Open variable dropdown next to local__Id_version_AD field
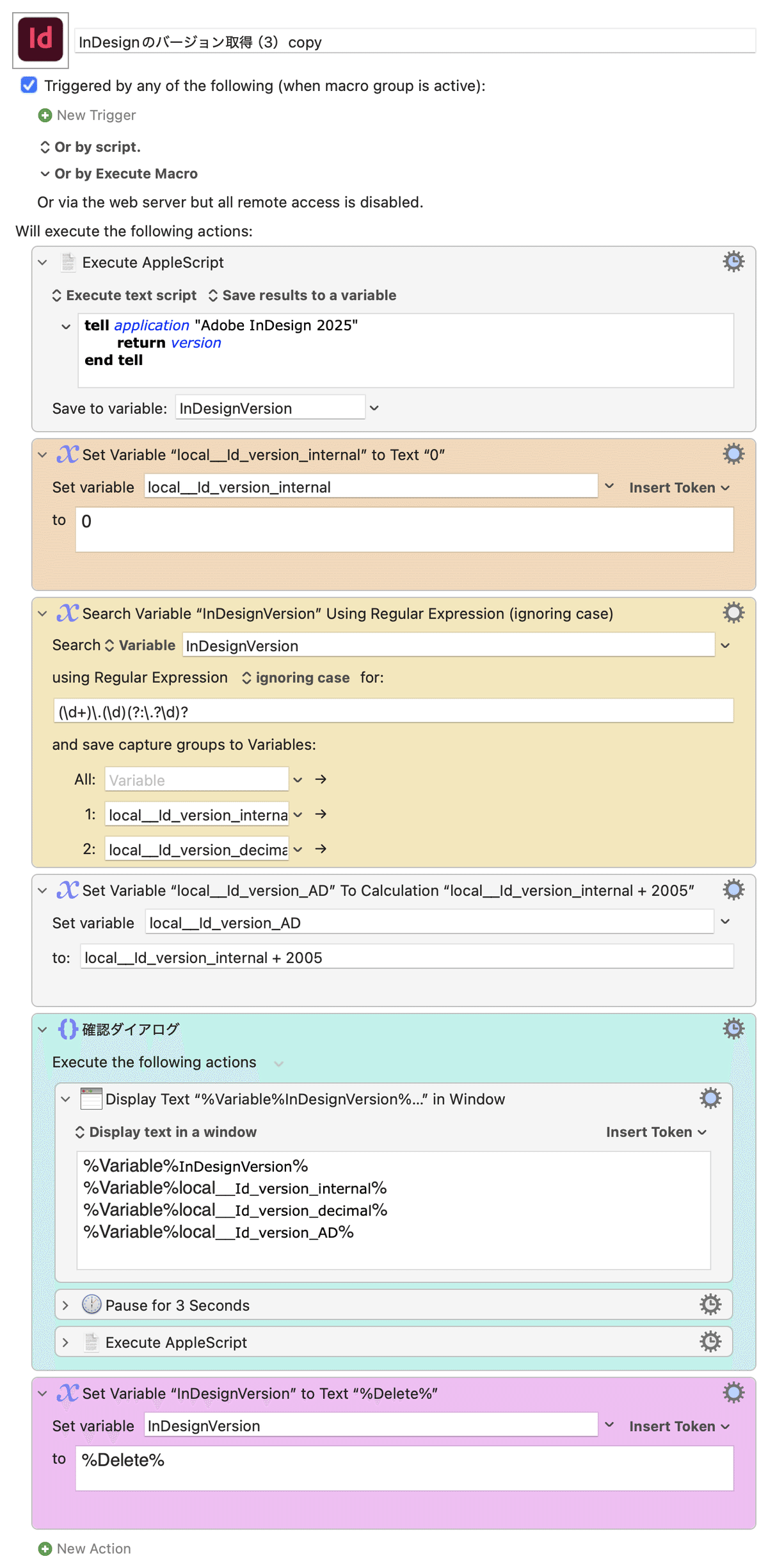This screenshot has height=1568, width=768. coord(725,921)
